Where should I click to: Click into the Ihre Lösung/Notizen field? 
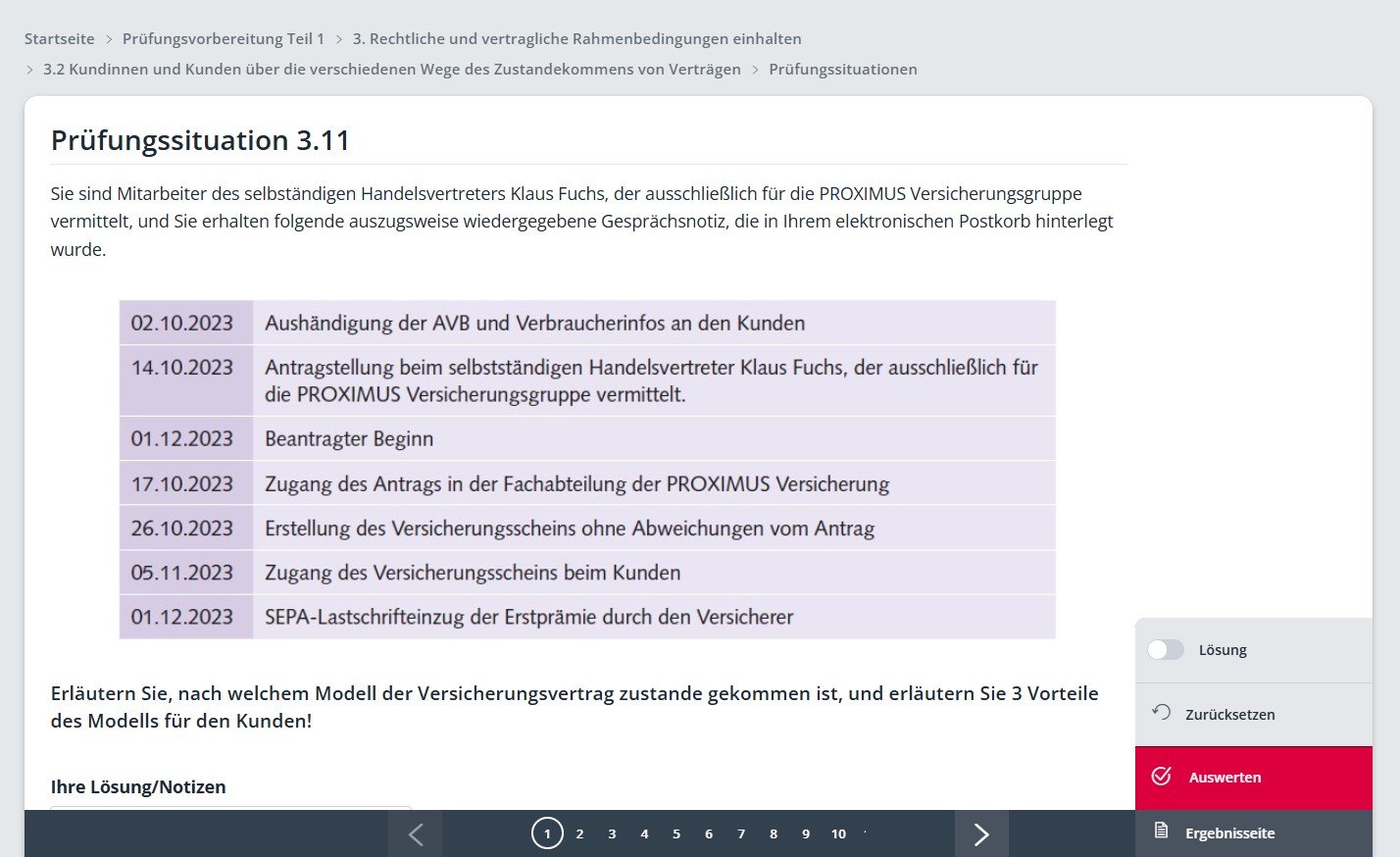pyautogui.click(x=230, y=808)
